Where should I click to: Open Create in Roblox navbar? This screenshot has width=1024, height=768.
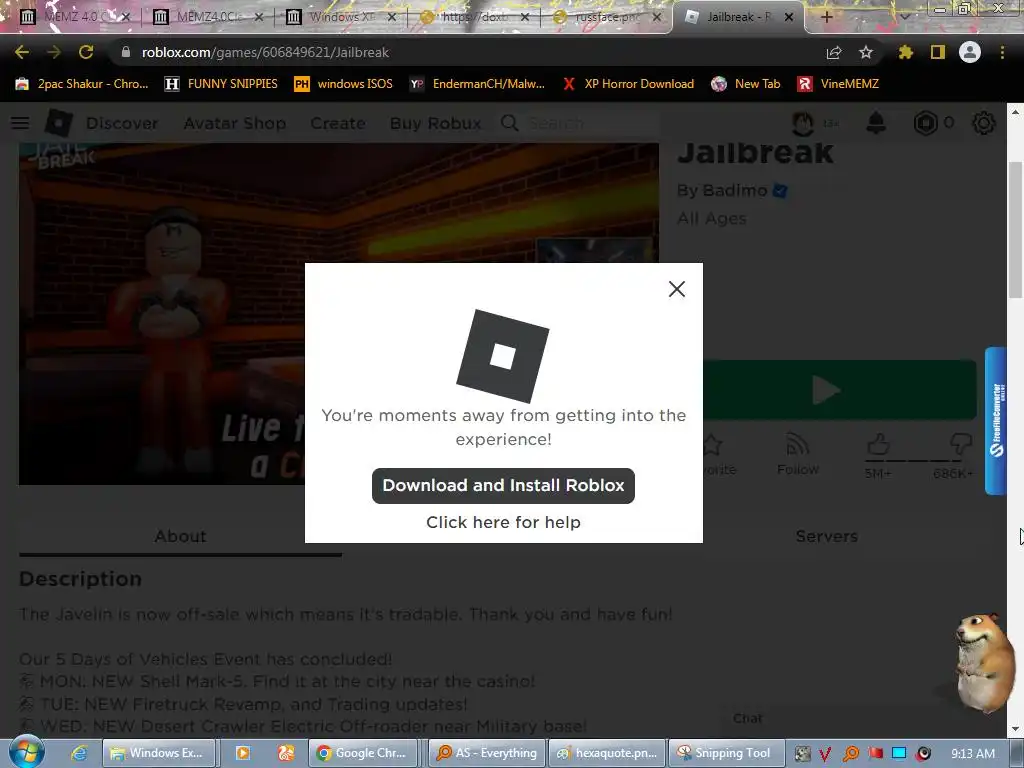(338, 123)
